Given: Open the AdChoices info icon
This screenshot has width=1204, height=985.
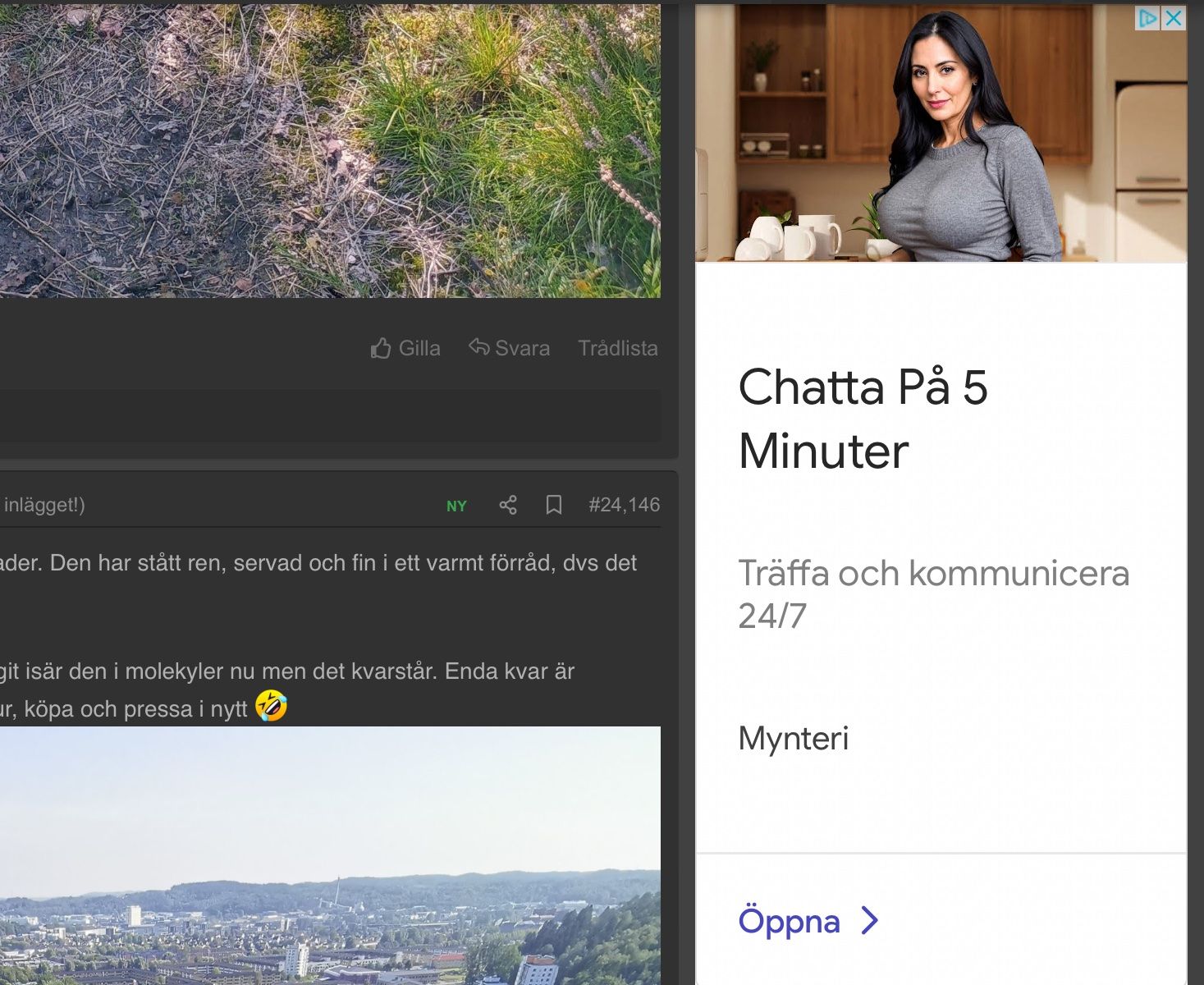Looking at the screenshot, I should (1147, 18).
